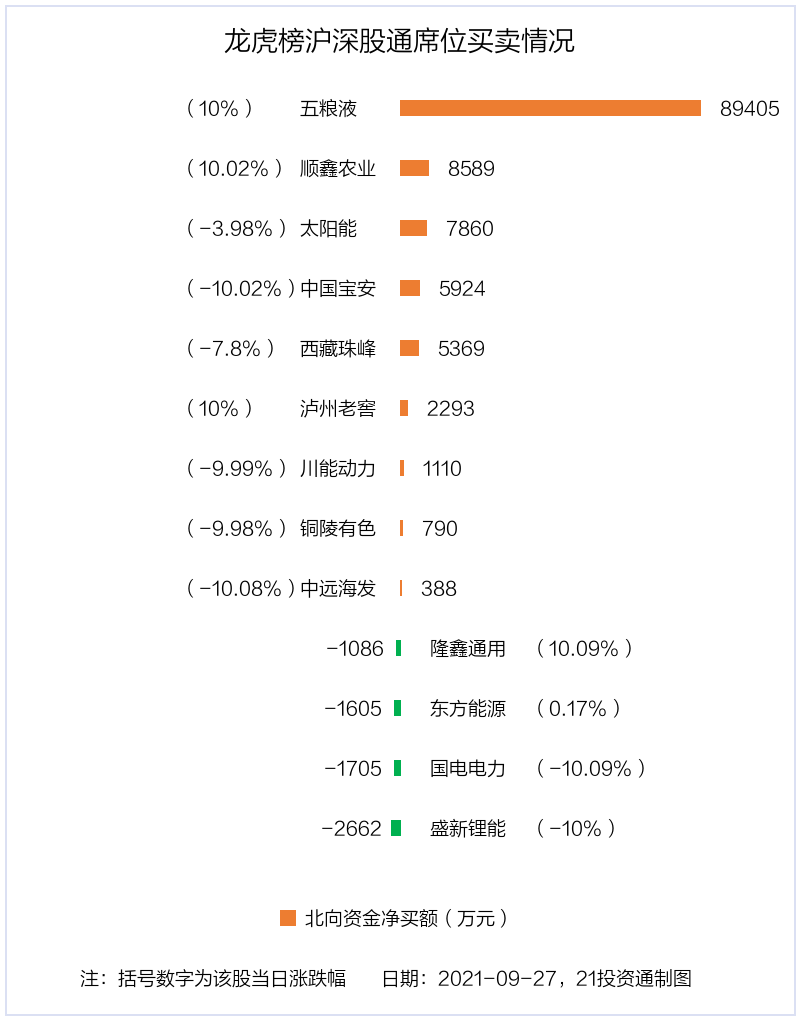Click the orange legend swatch for 北向资金净买额
The height and width of the screenshot is (1020, 800).
(288, 918)
